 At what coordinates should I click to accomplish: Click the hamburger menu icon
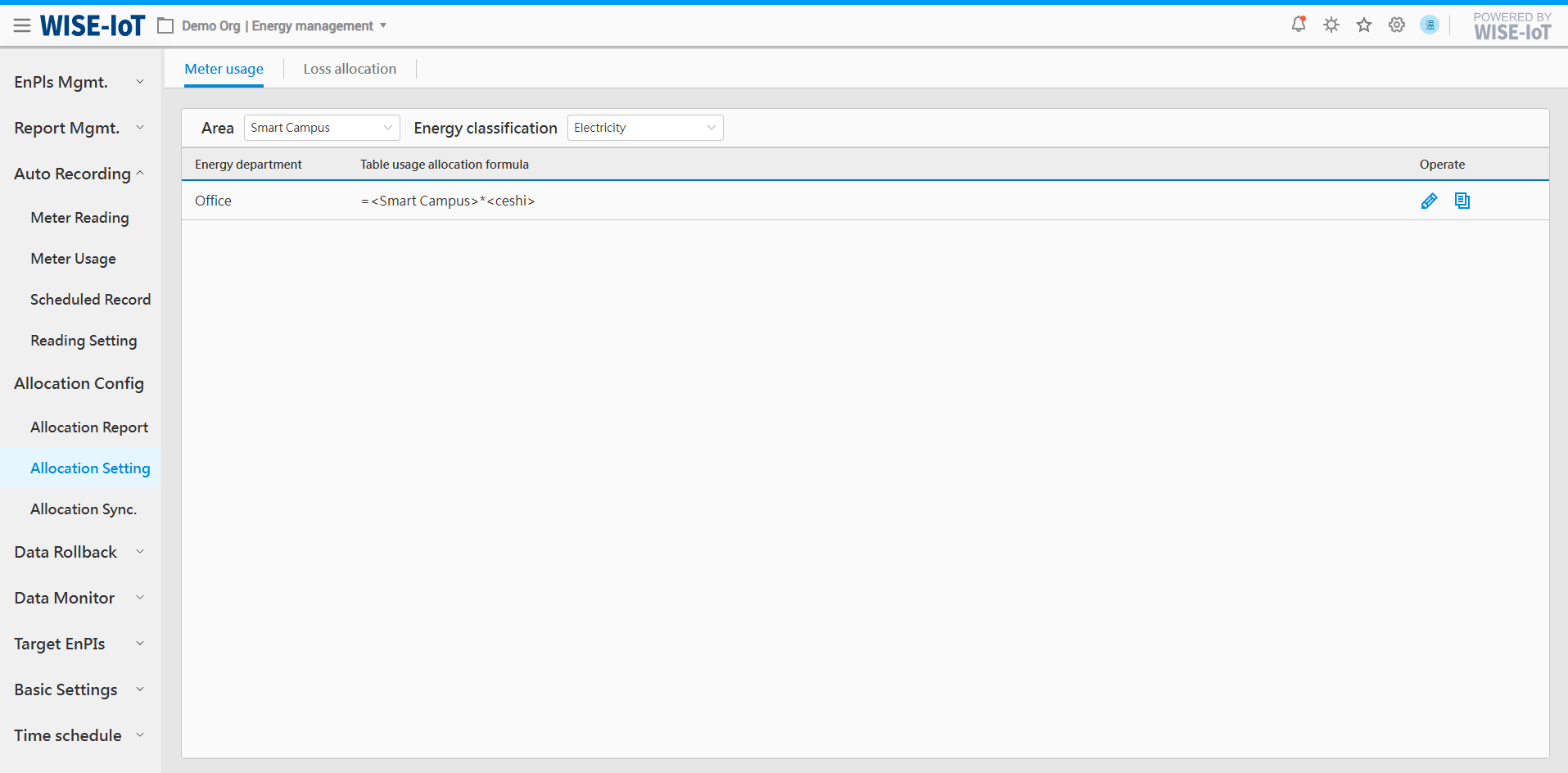point(22,26)
